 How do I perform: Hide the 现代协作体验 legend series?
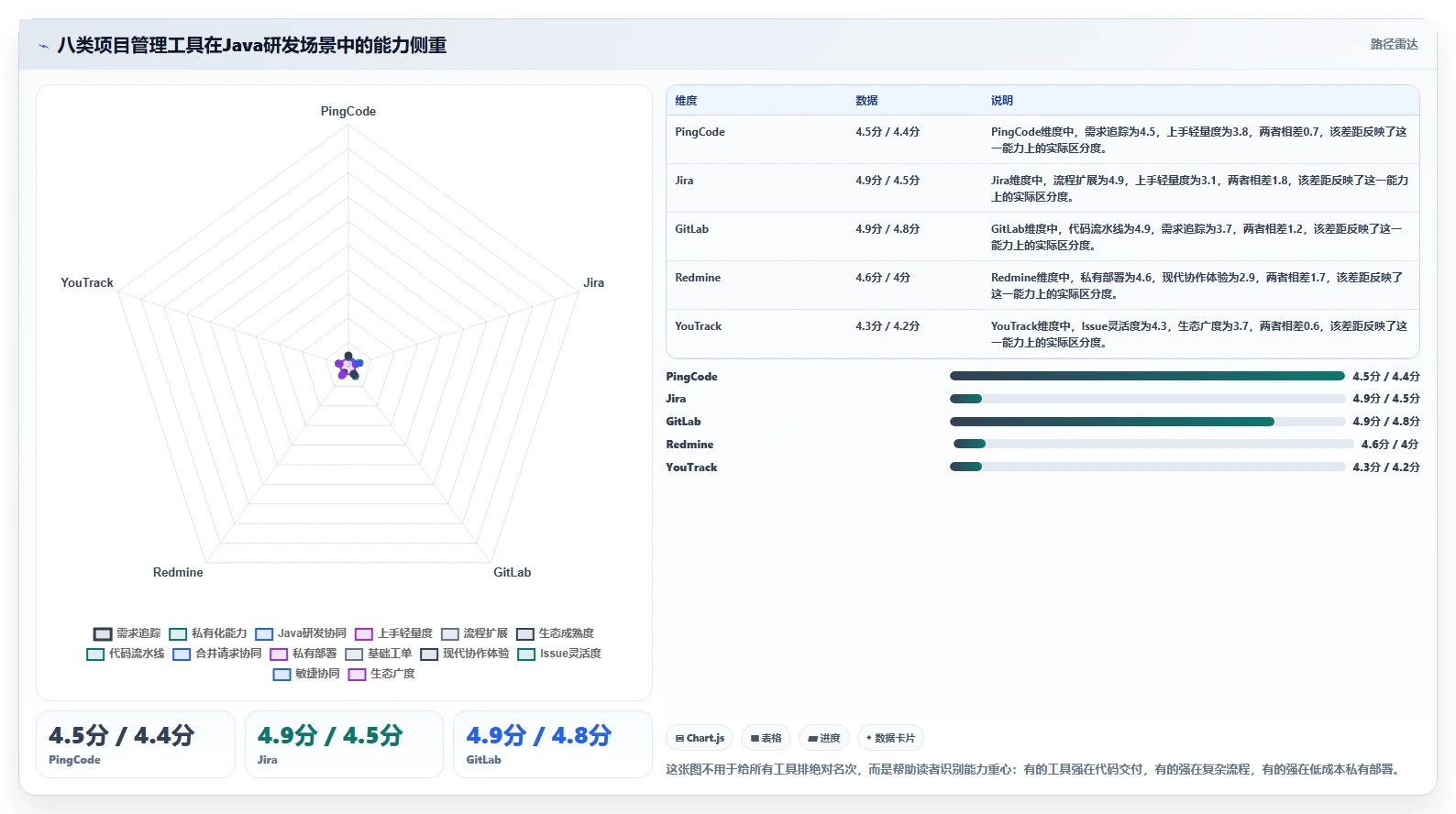point(465,654)
